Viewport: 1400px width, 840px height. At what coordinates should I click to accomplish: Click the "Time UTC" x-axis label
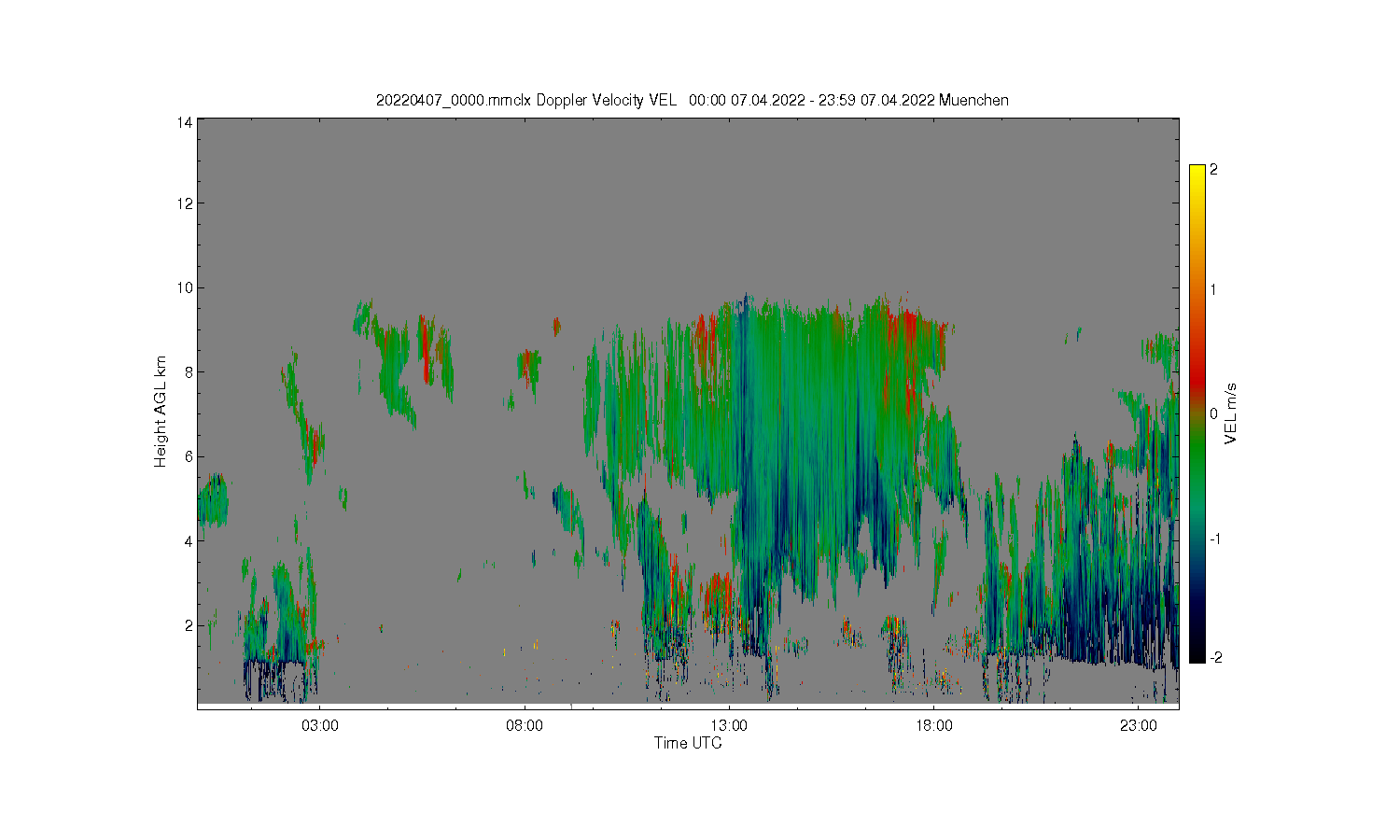688,743
